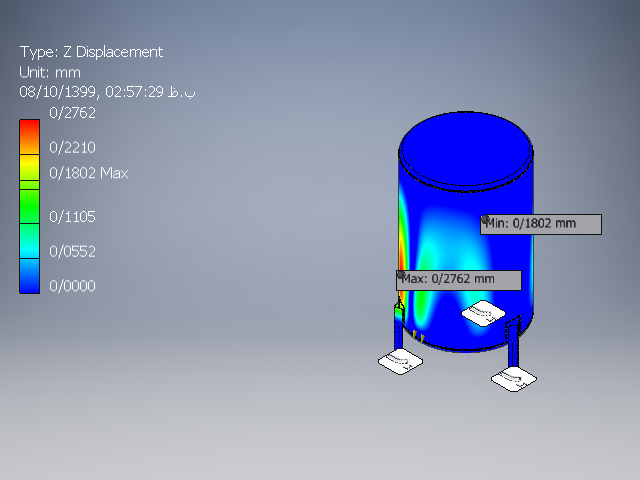
Task: Click the tank's top lid face
Action: pos(466,148)
